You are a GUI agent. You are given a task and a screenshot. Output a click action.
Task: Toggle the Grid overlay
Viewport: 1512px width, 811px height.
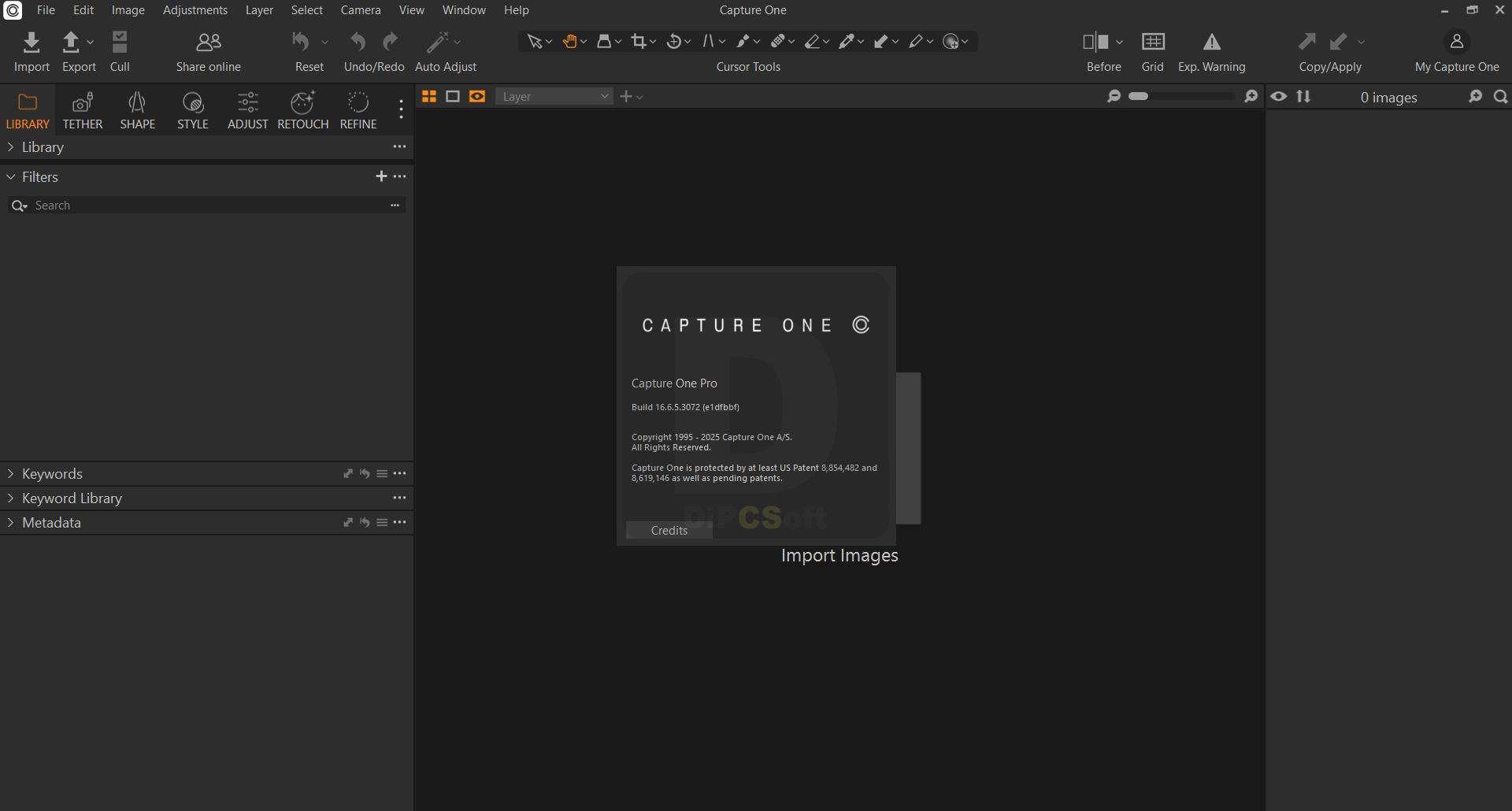pos(1153,42)
